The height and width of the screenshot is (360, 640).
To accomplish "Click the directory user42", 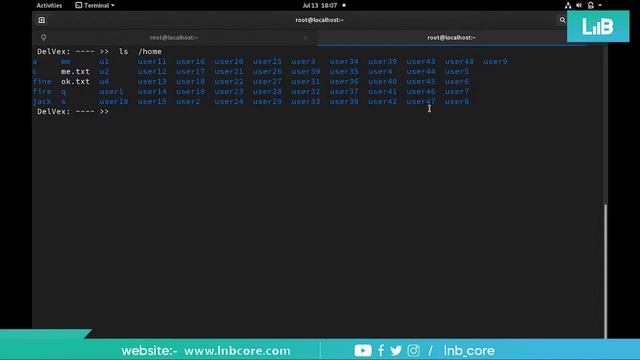I will point(382,102).
